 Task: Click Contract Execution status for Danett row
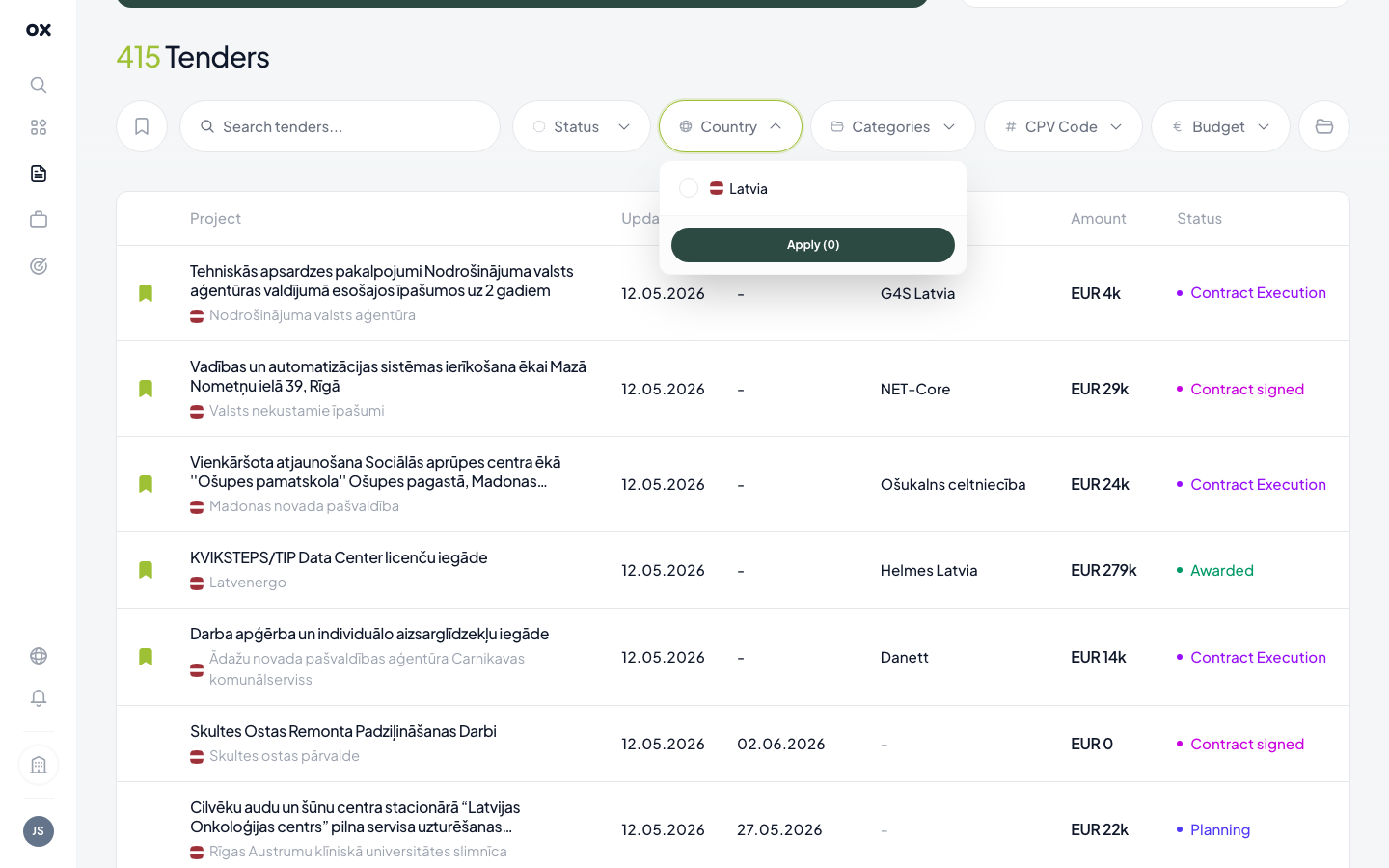coord(1258,657)
